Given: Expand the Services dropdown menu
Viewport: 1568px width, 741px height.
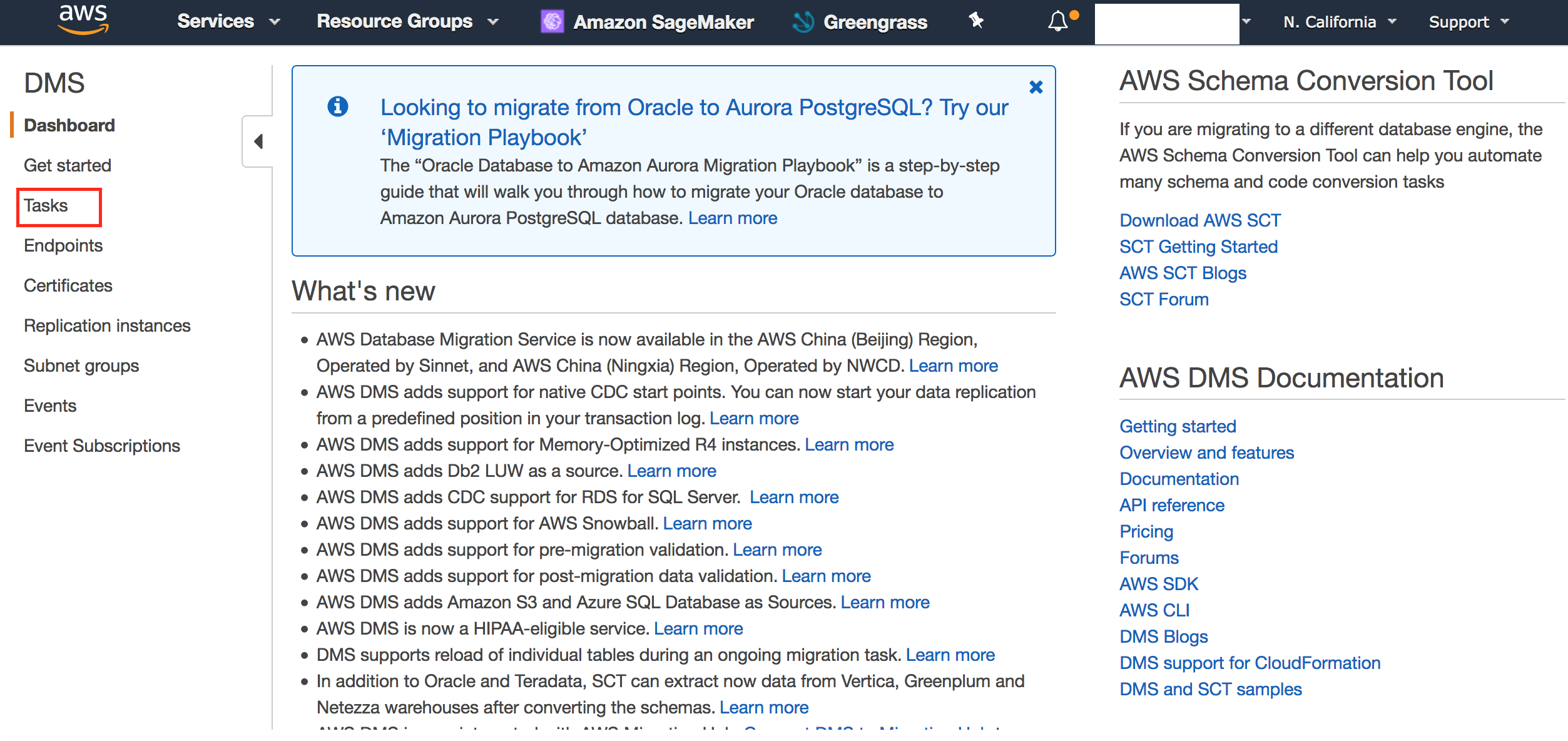Looking at the screenshot, I should 228,21.
